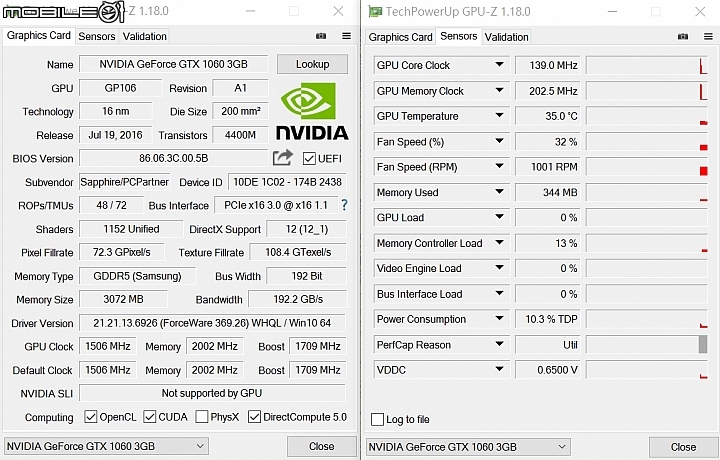The width and height of the screenshot is (720, 460).
Task: Enable the Log to file checkbox
Action: pos(377,419)
